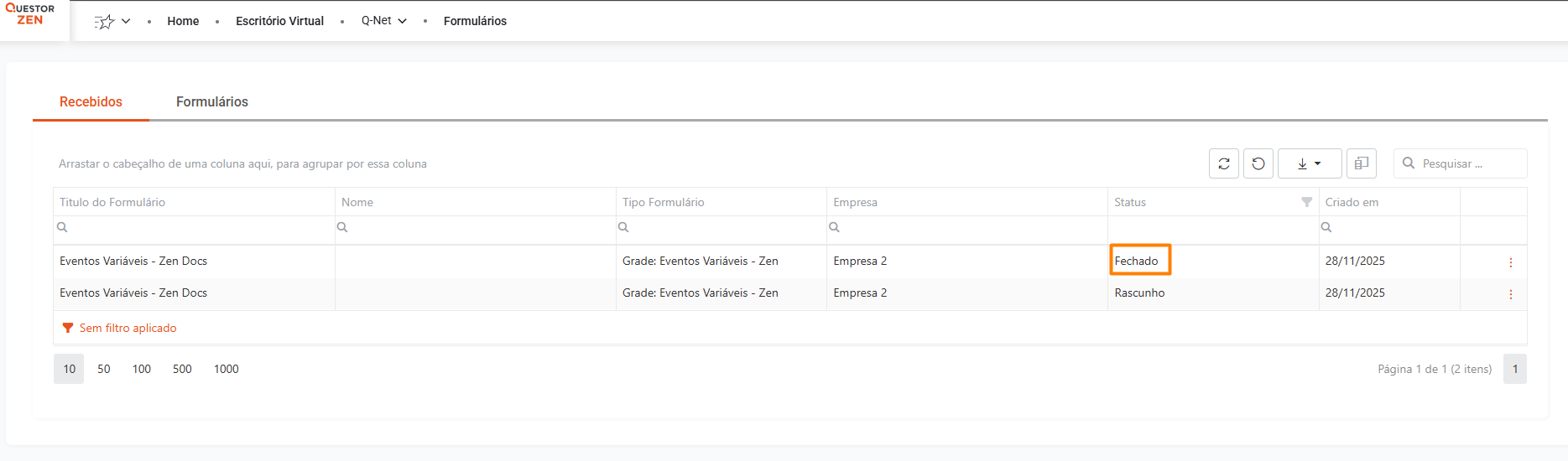
Task: Sort by Criado em column header
Action: (x=1352, y=202)
